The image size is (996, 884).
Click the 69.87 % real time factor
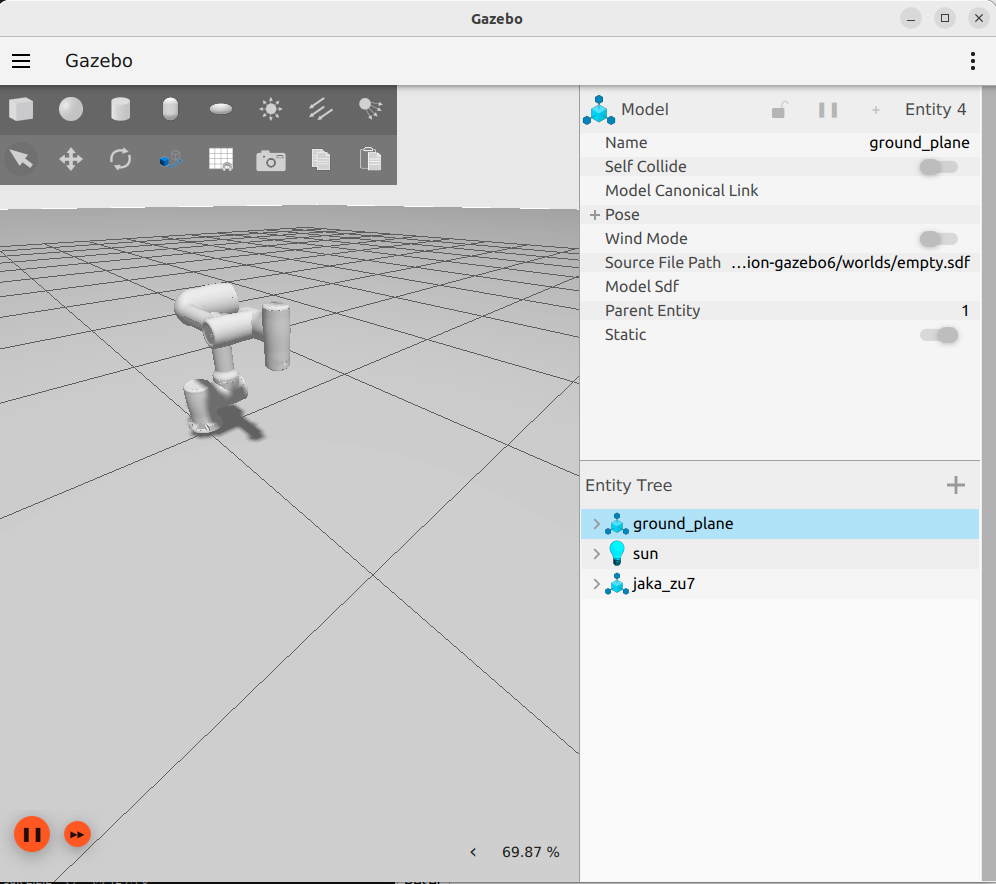click(529, 852)
